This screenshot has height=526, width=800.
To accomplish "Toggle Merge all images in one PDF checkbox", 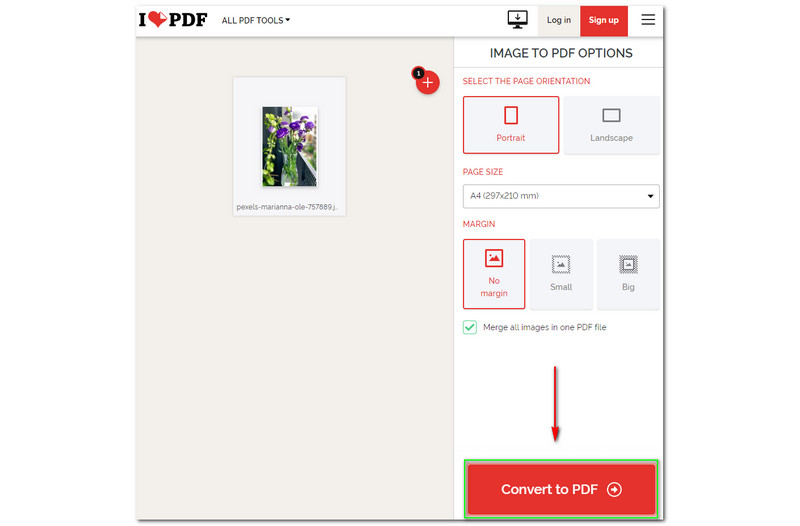I will click(x=470, y=327).
